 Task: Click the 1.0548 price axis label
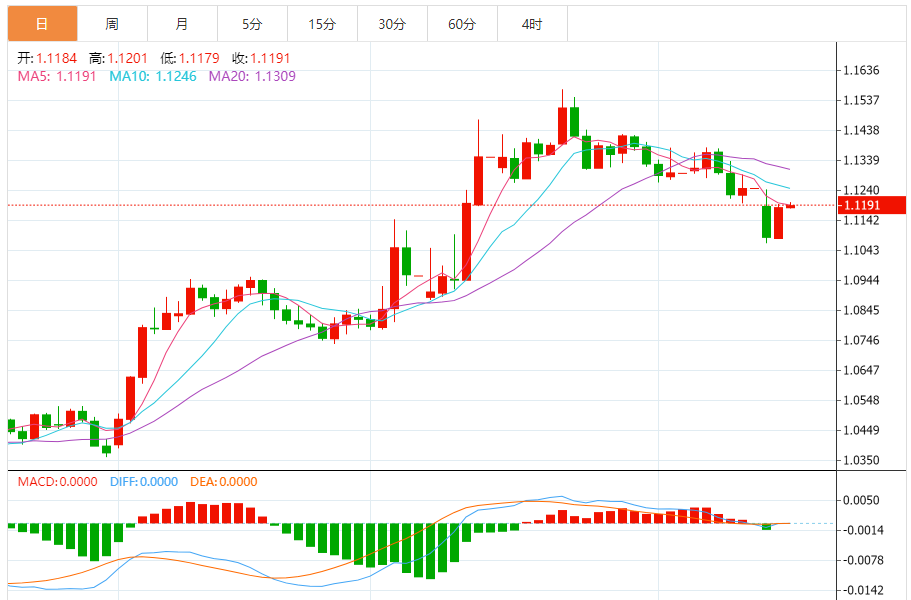point(861,400)
